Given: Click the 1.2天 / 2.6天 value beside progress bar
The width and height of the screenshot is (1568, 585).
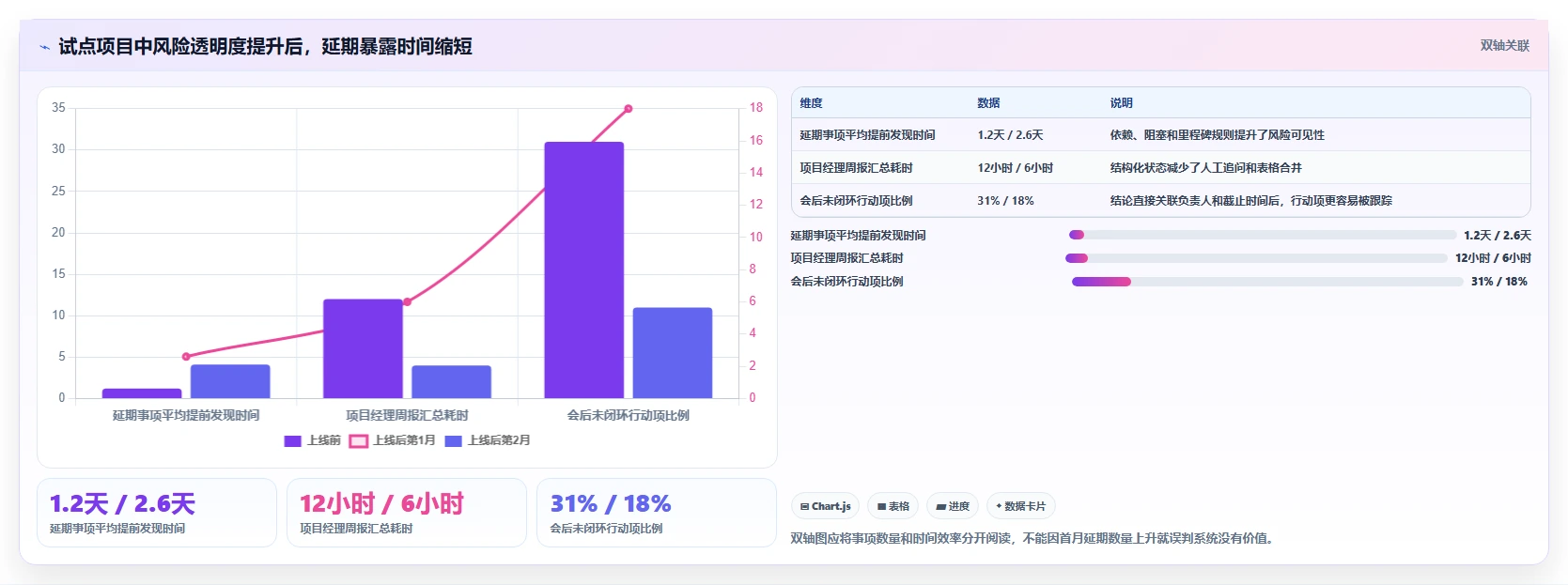Looking at the screenshot, I should coord(1498,236).
